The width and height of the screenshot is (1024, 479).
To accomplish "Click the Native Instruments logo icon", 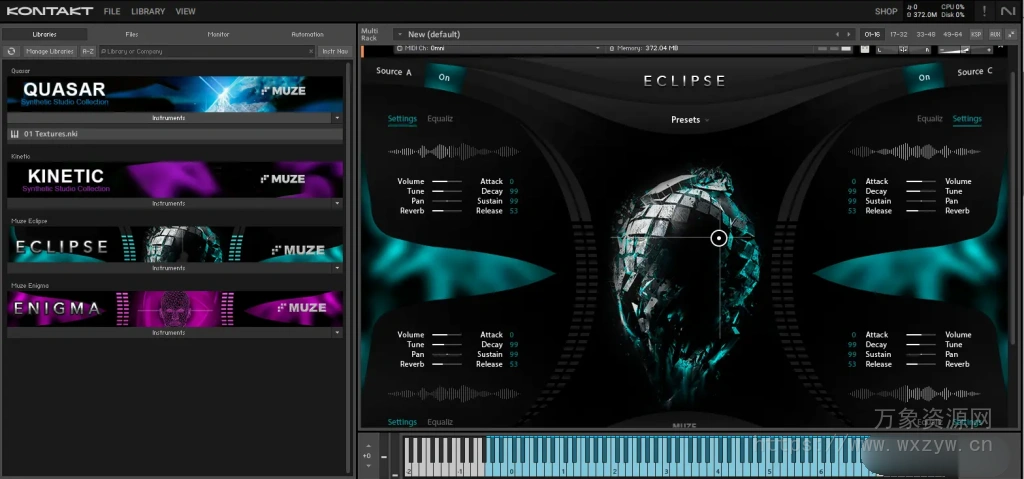I will tap(1009, 11).
